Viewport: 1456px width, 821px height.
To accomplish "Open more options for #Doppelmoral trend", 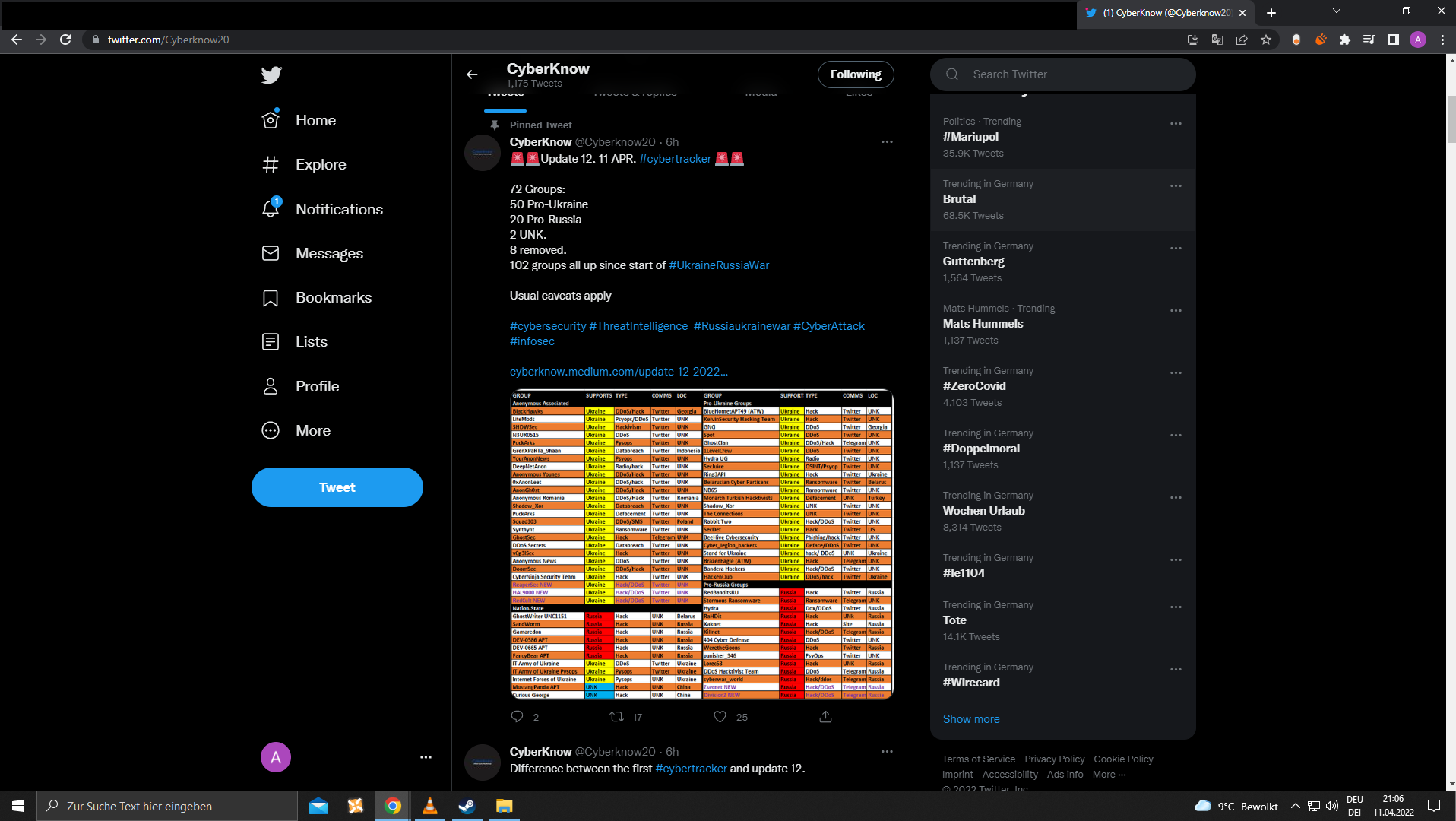I will coord(1176,436).
